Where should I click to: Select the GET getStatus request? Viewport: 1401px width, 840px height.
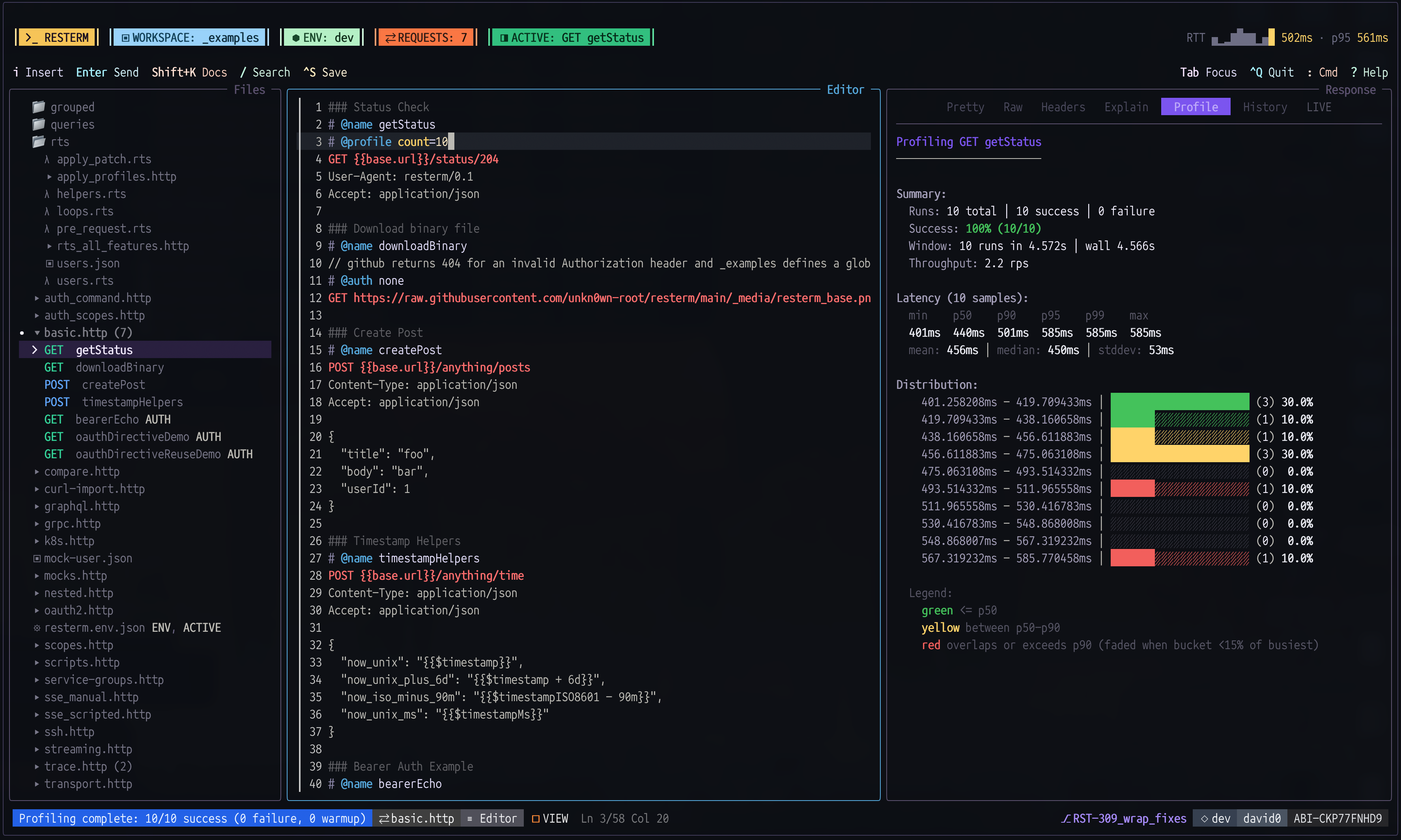146,350
